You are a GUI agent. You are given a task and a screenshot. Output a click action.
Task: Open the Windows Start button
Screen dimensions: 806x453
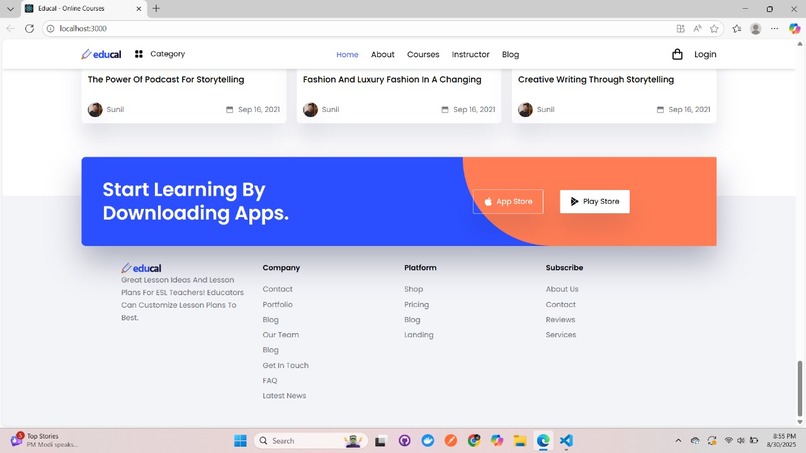[240, 441]
